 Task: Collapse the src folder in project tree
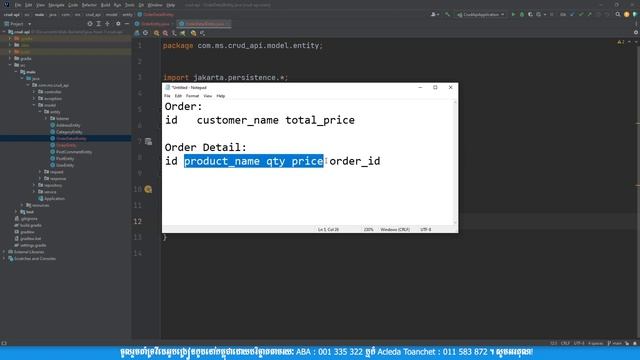pyautogui.click(x=11, y=65)
